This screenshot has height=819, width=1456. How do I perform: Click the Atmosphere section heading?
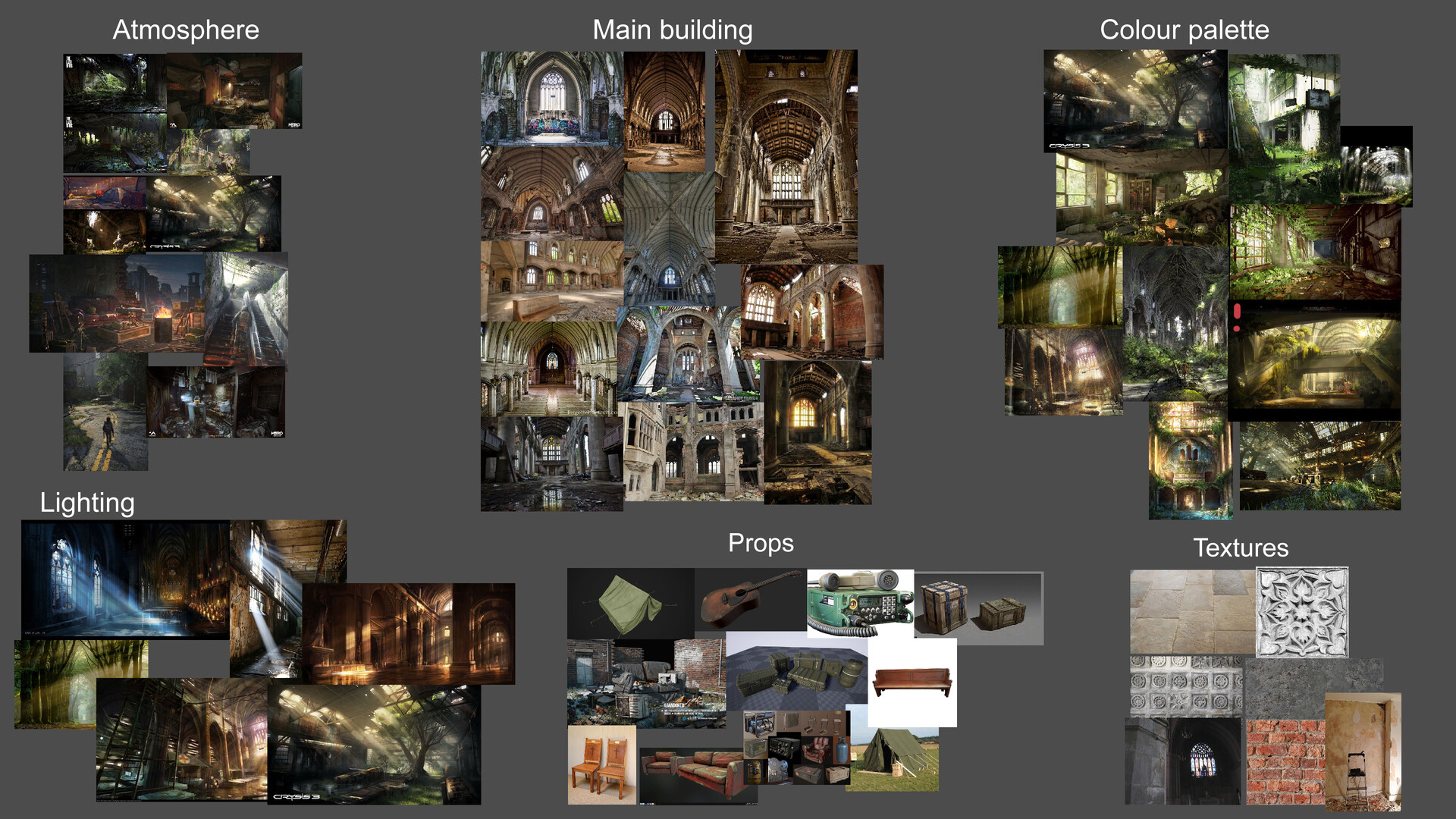click(x=185, y=30)
